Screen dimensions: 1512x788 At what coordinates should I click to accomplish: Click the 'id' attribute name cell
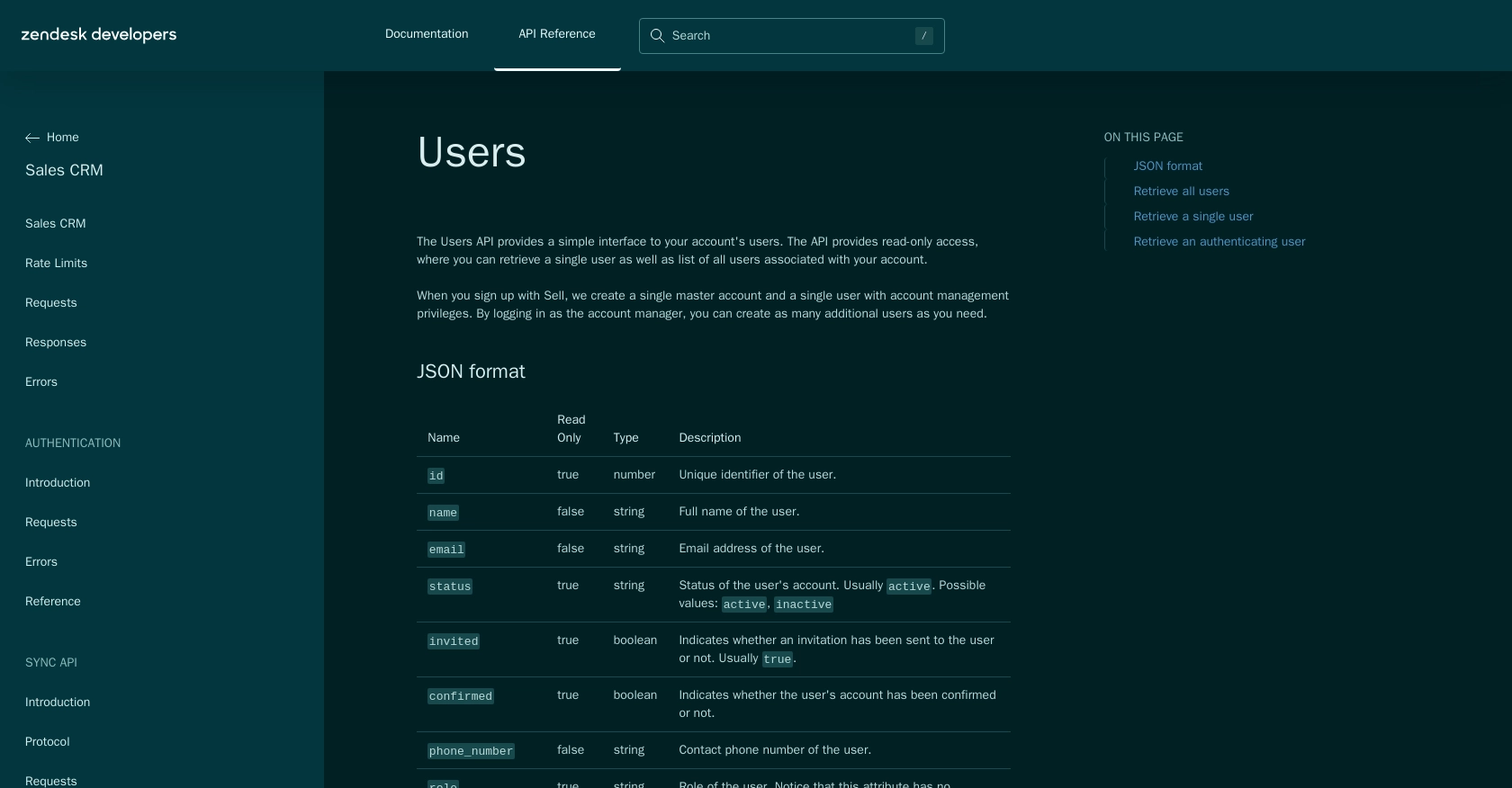tap(436, 476)
